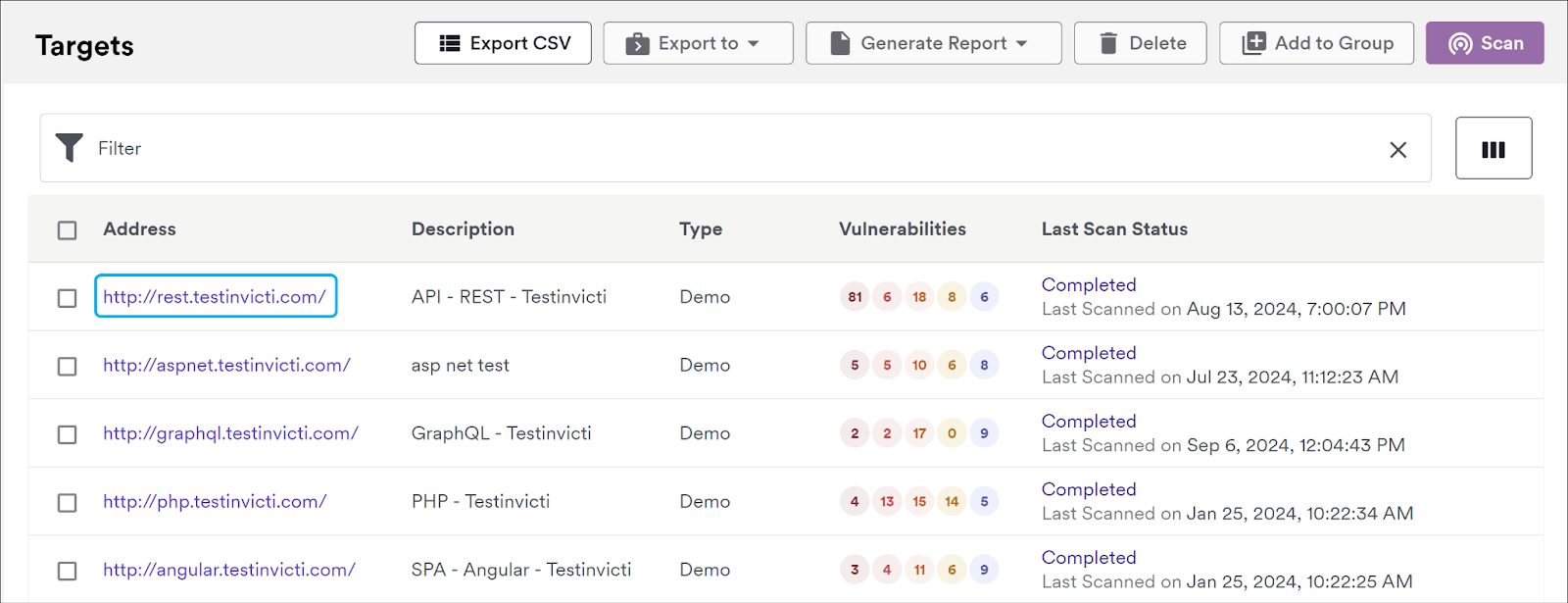Screen dimensions: 1568x603
Task: Click the 0 badge in graphql row
Action: [952, 432]
